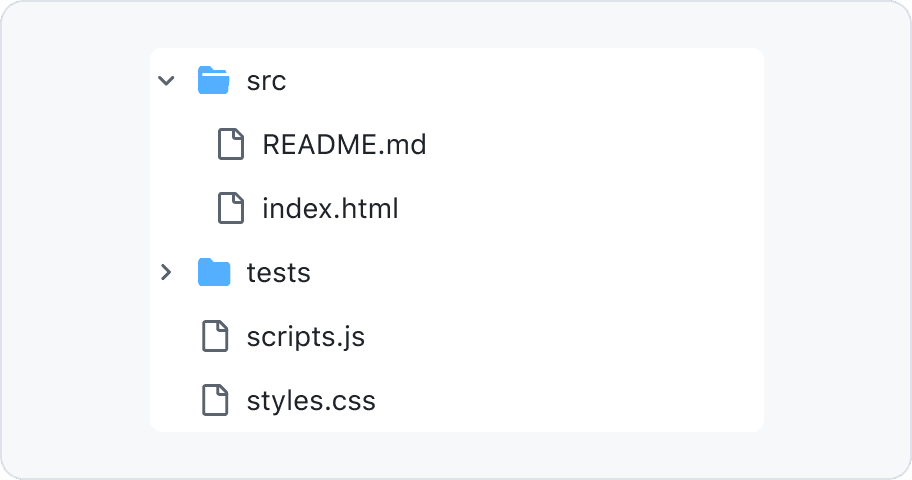Click the file icon beside README.md

231,144
